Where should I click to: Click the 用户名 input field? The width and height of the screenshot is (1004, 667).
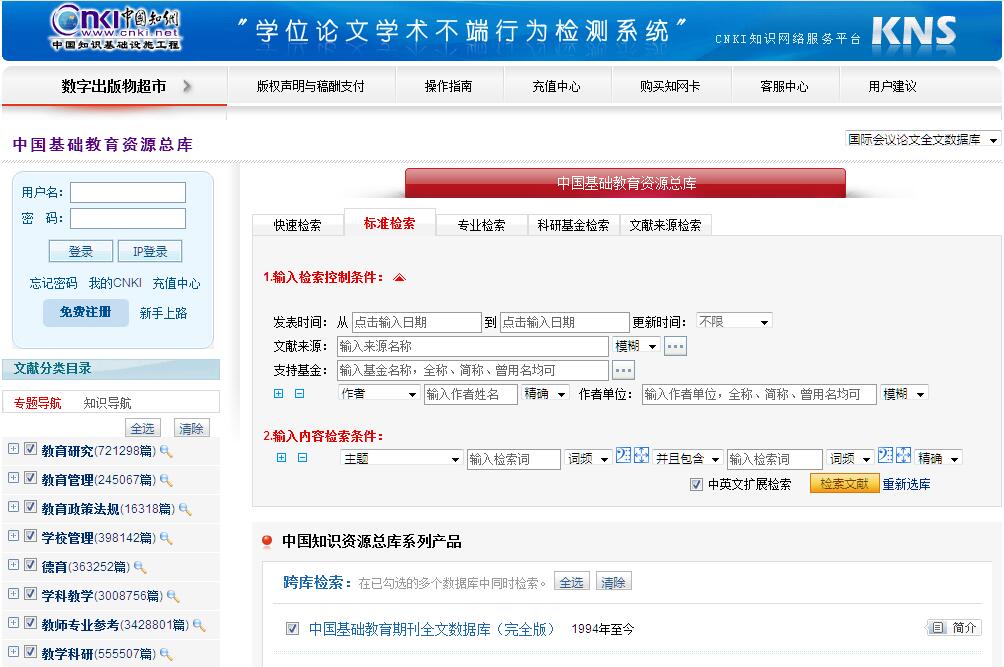(128, 192)
